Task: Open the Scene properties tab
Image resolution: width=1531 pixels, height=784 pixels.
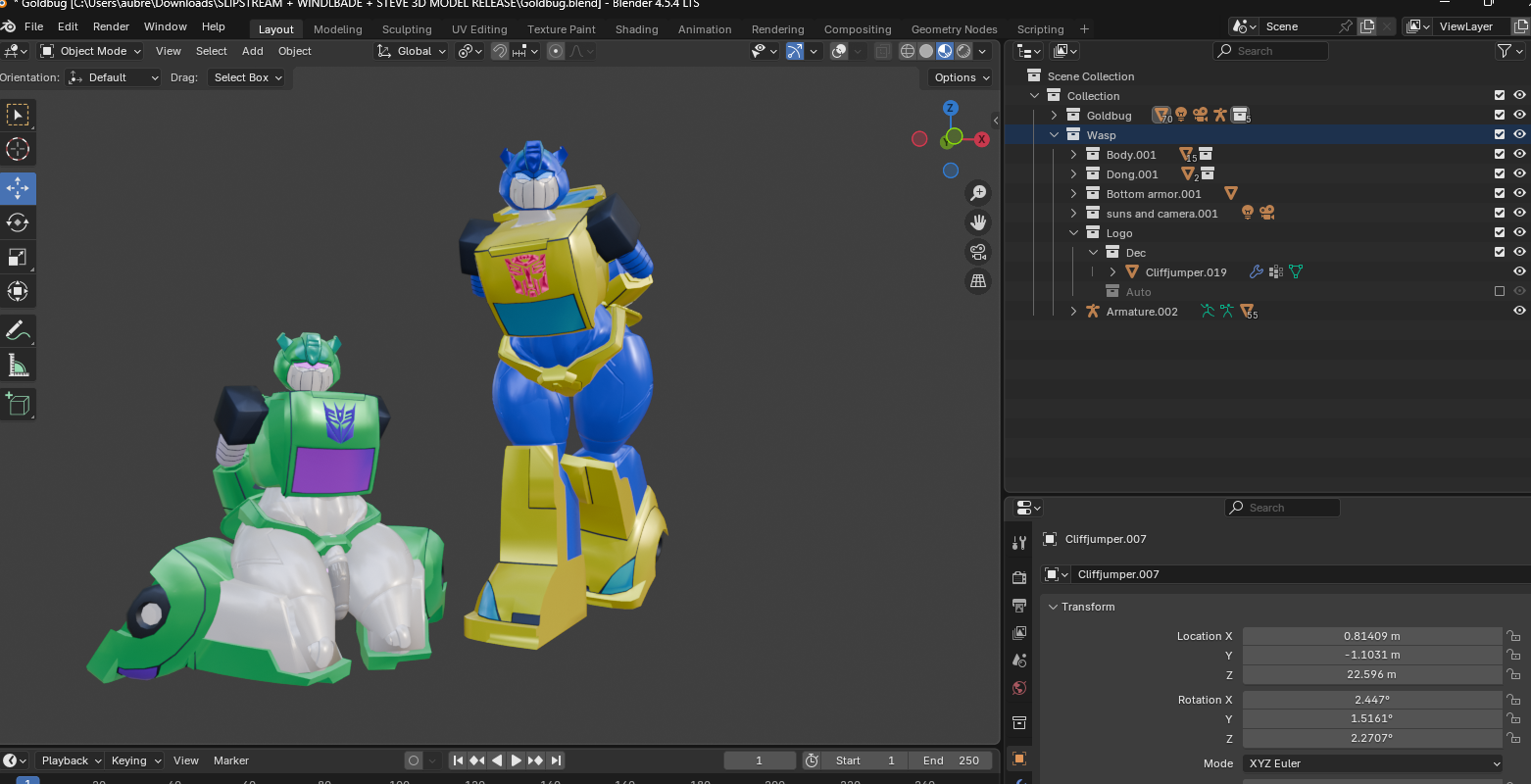Action: click(1019, 661)
